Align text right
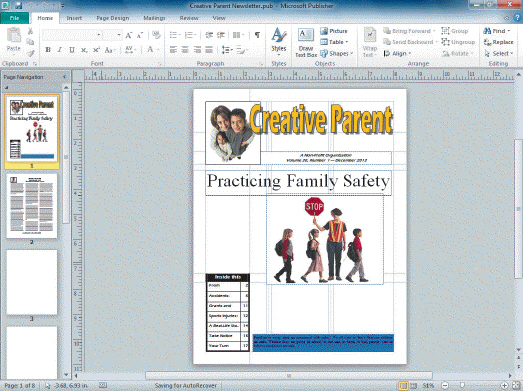Screen dimensions: 523x391 pos(197,50)
